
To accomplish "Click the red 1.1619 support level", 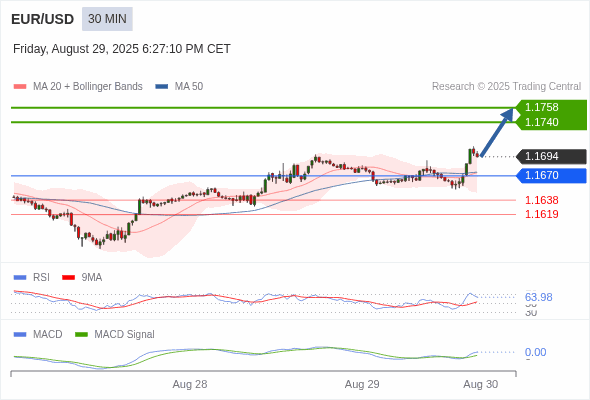I will [542, 214].
